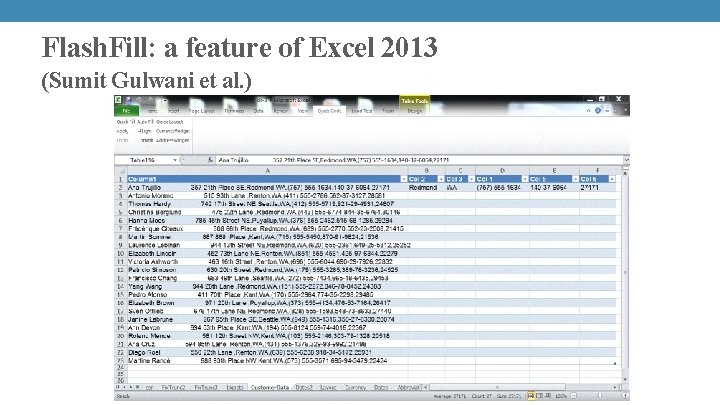Switch to the Currency sheet tab

[355, 387]
